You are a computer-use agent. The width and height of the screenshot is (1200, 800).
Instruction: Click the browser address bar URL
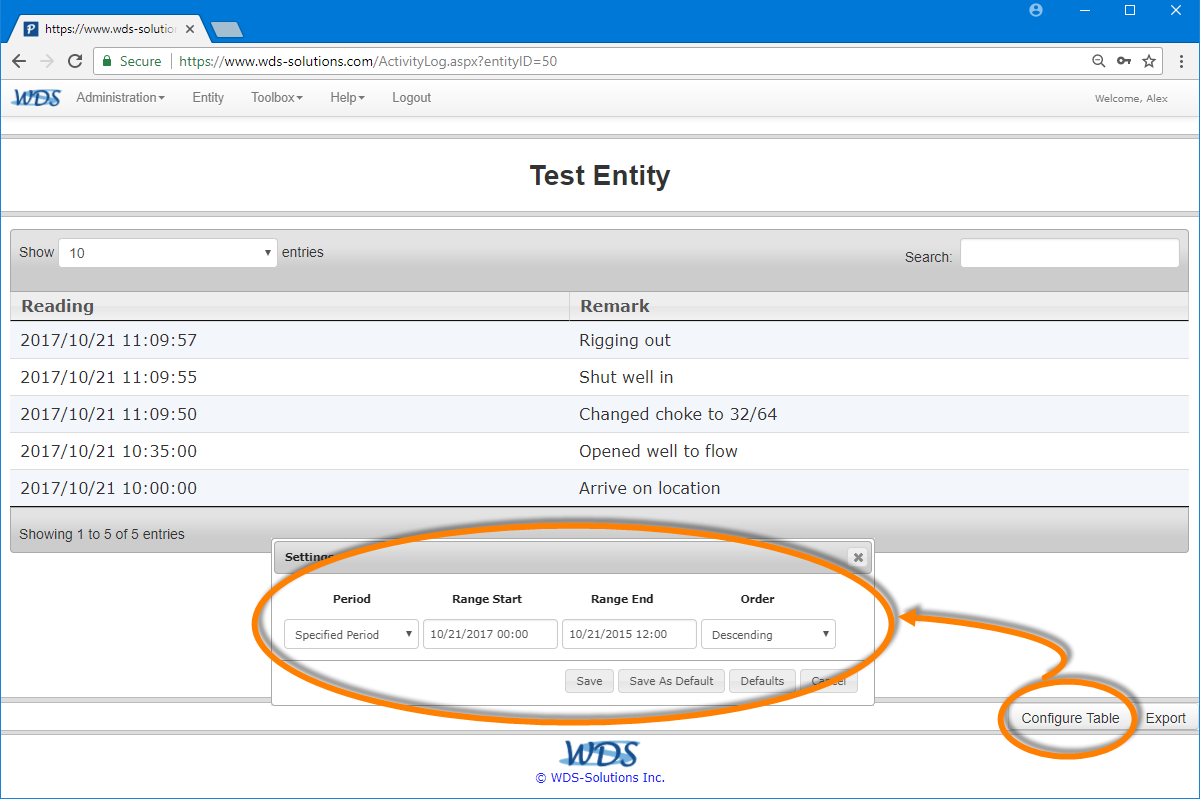coord(368,61)
